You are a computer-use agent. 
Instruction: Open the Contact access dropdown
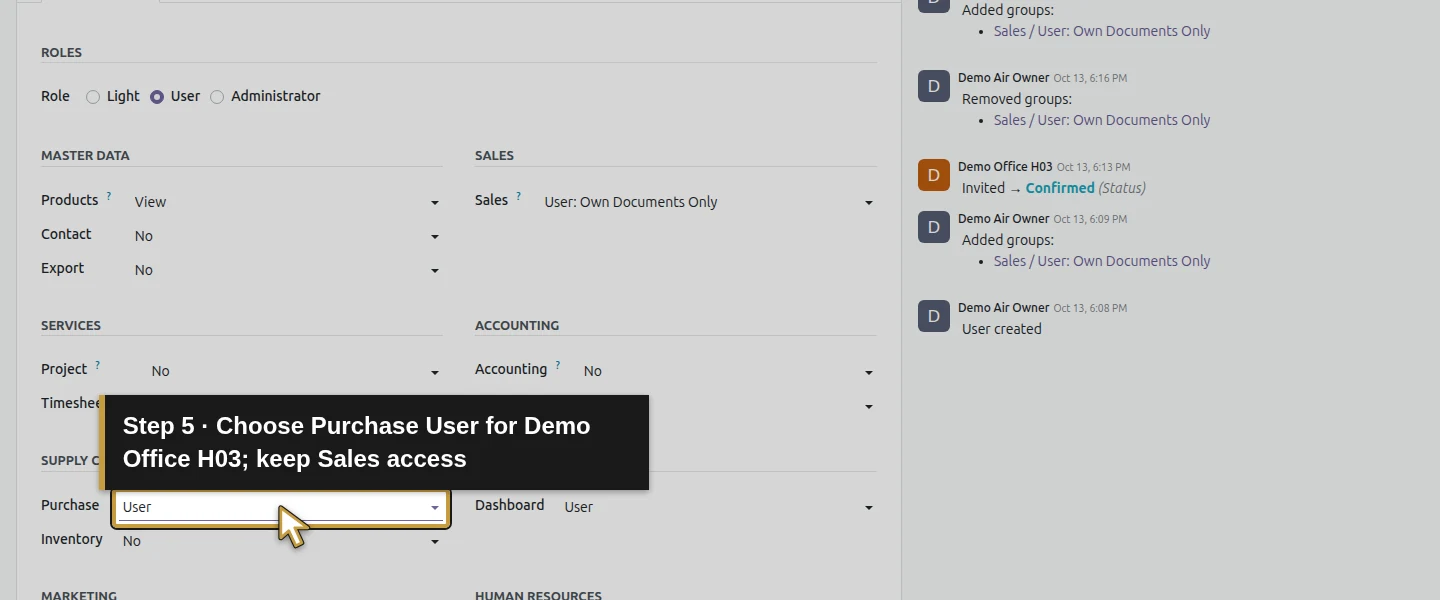[x=287, y=236]
